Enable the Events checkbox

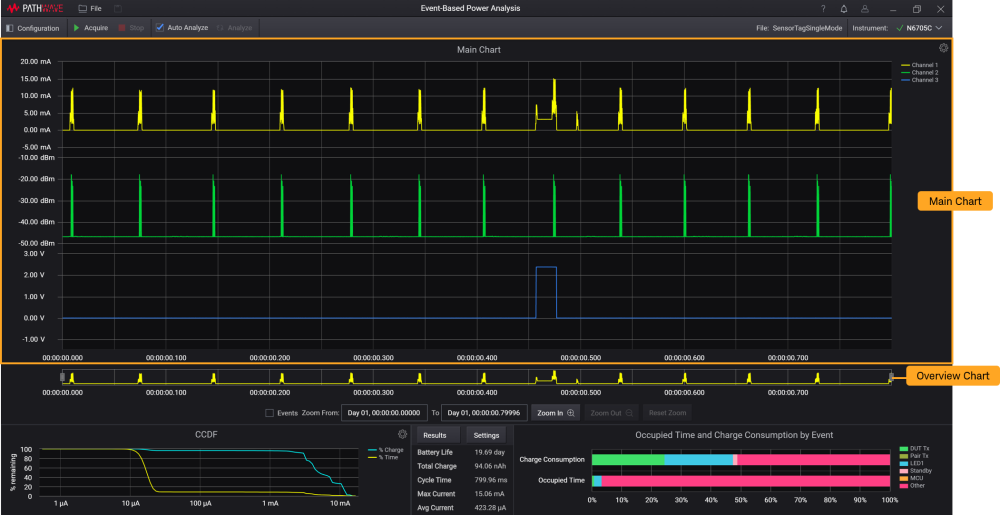tap(269, 412)
